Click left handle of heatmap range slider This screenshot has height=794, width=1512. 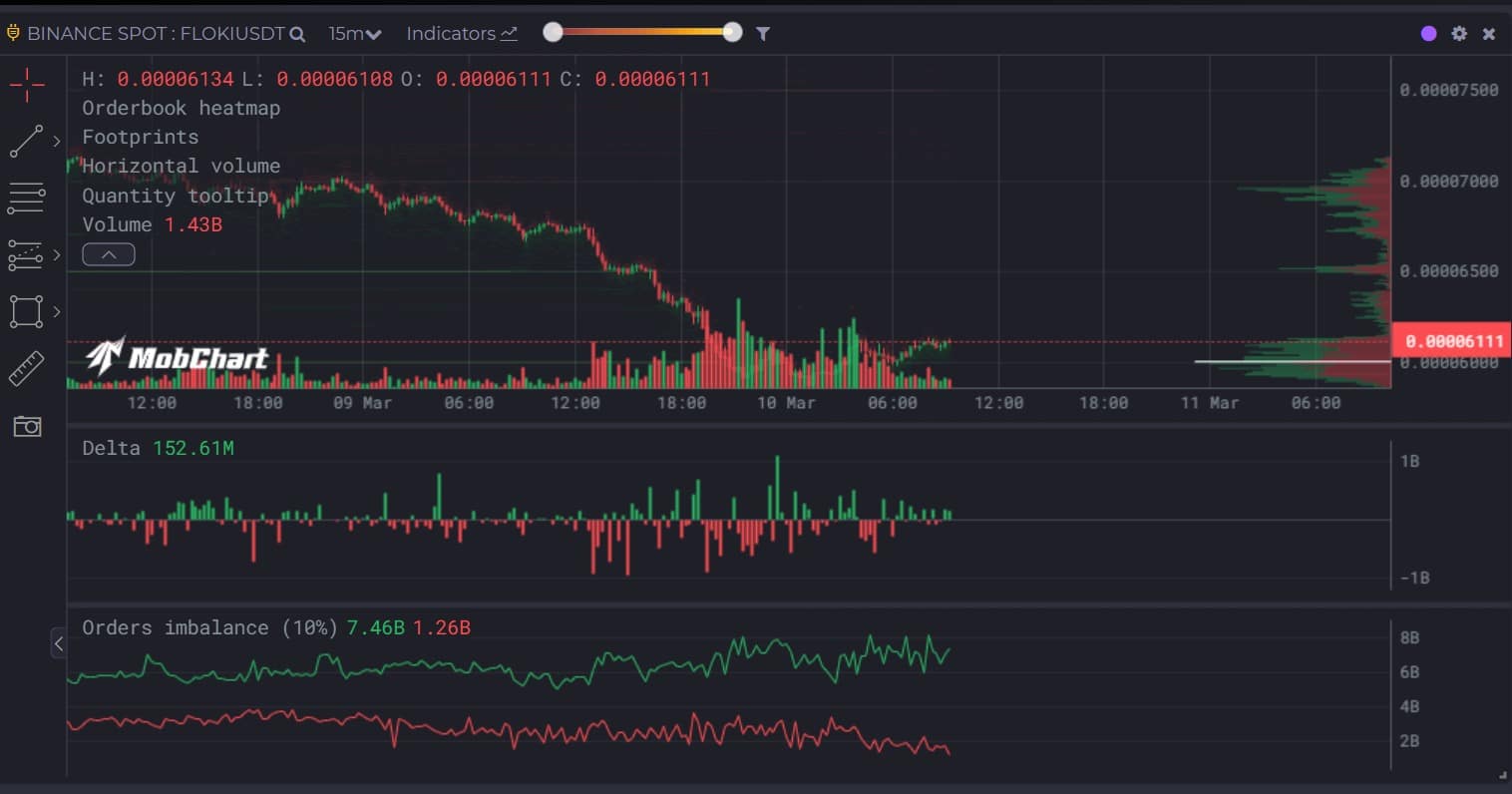[x=553, y=33]
